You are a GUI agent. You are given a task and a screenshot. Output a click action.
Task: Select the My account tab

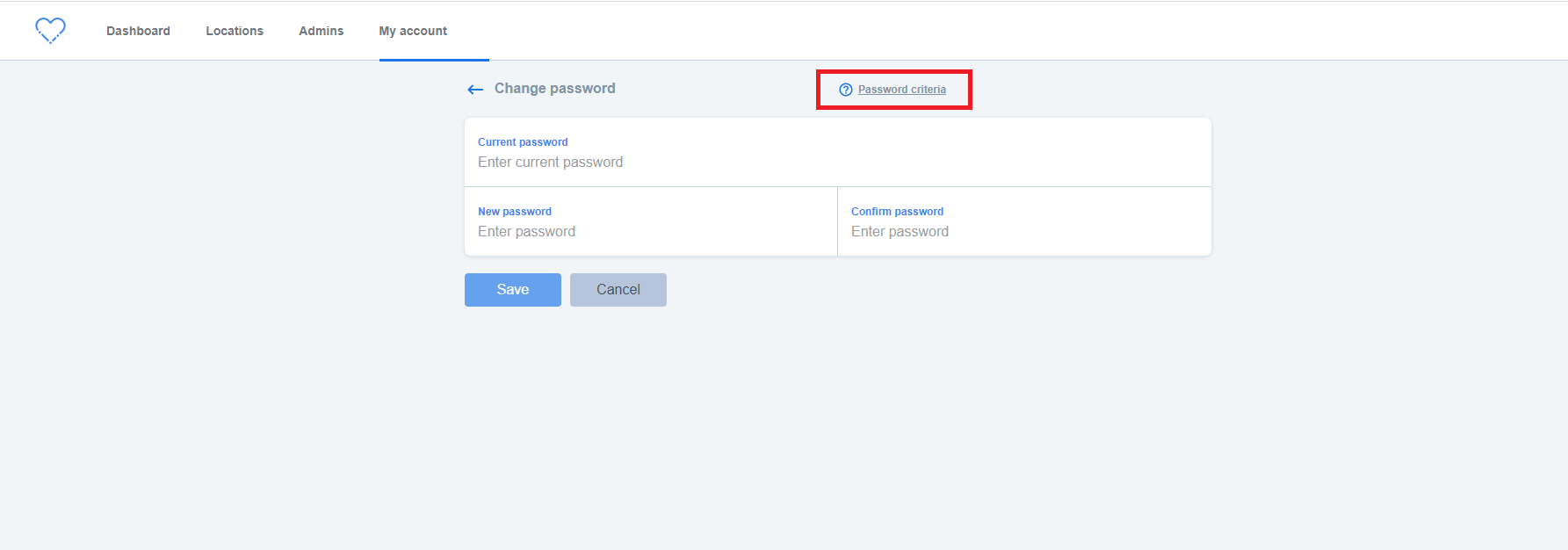[x=413, y=30]
